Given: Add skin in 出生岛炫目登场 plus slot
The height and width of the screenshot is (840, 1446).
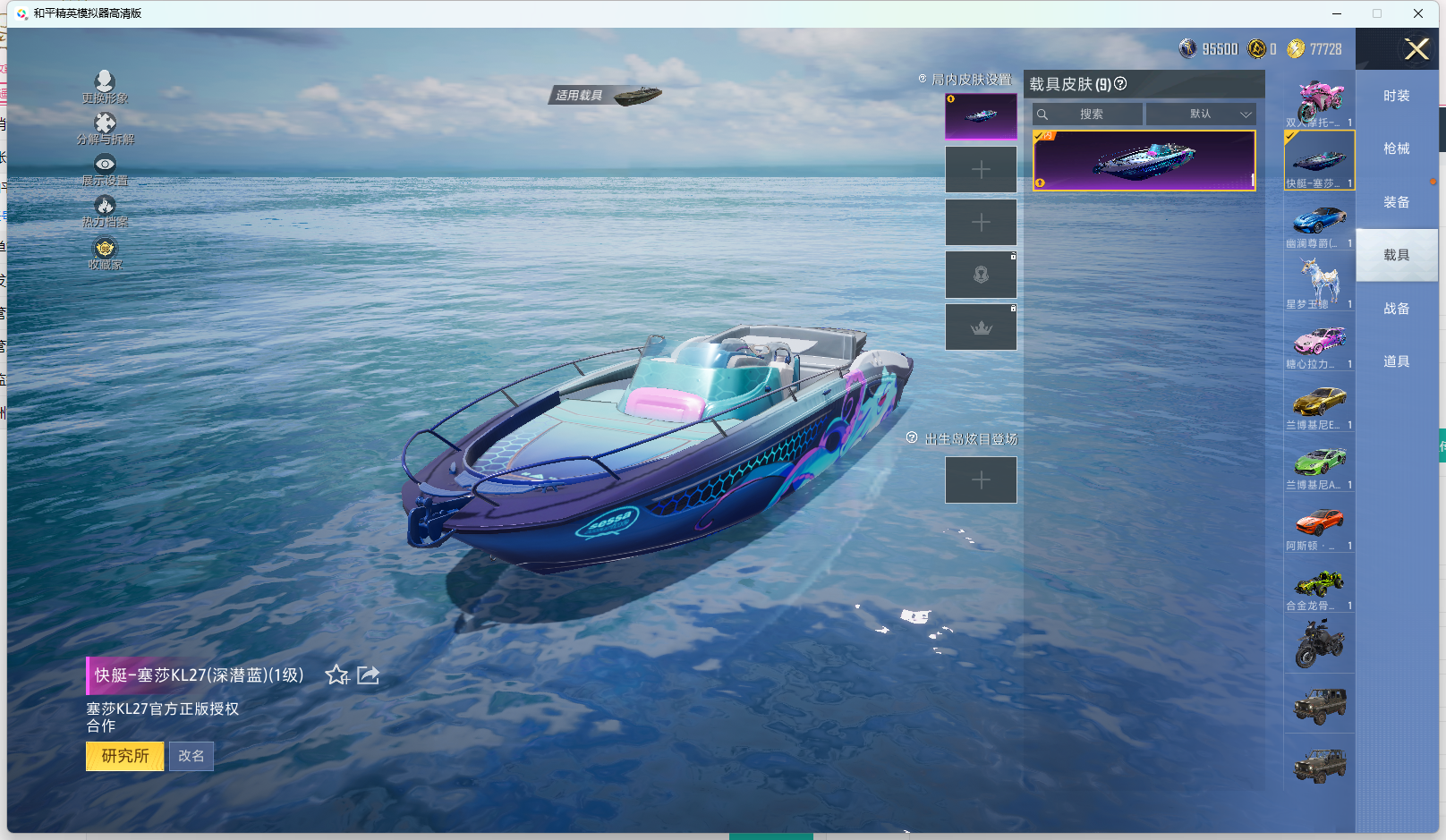Looking at the screenshot, I should pos(981,480).
